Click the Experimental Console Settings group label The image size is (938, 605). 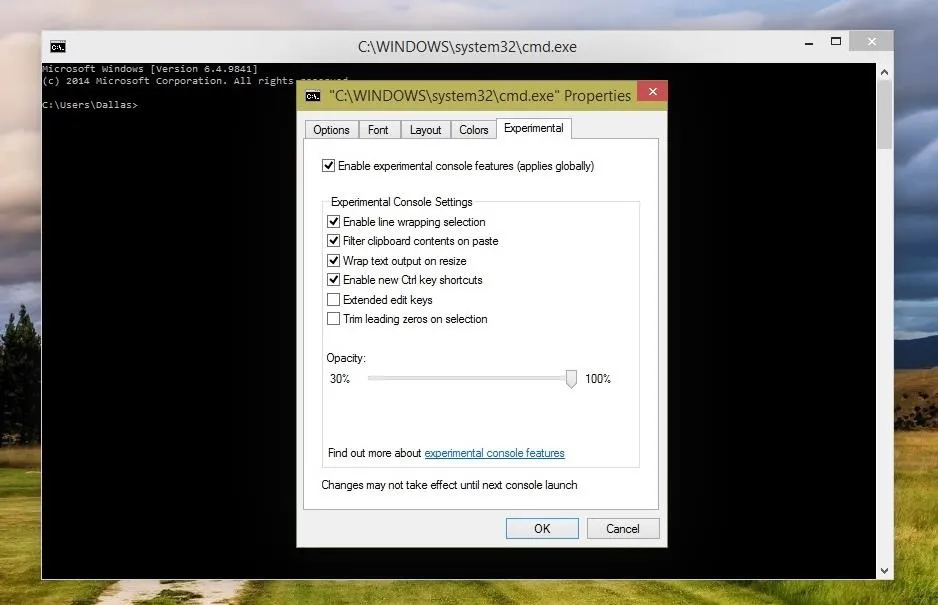tap(401, 202)
